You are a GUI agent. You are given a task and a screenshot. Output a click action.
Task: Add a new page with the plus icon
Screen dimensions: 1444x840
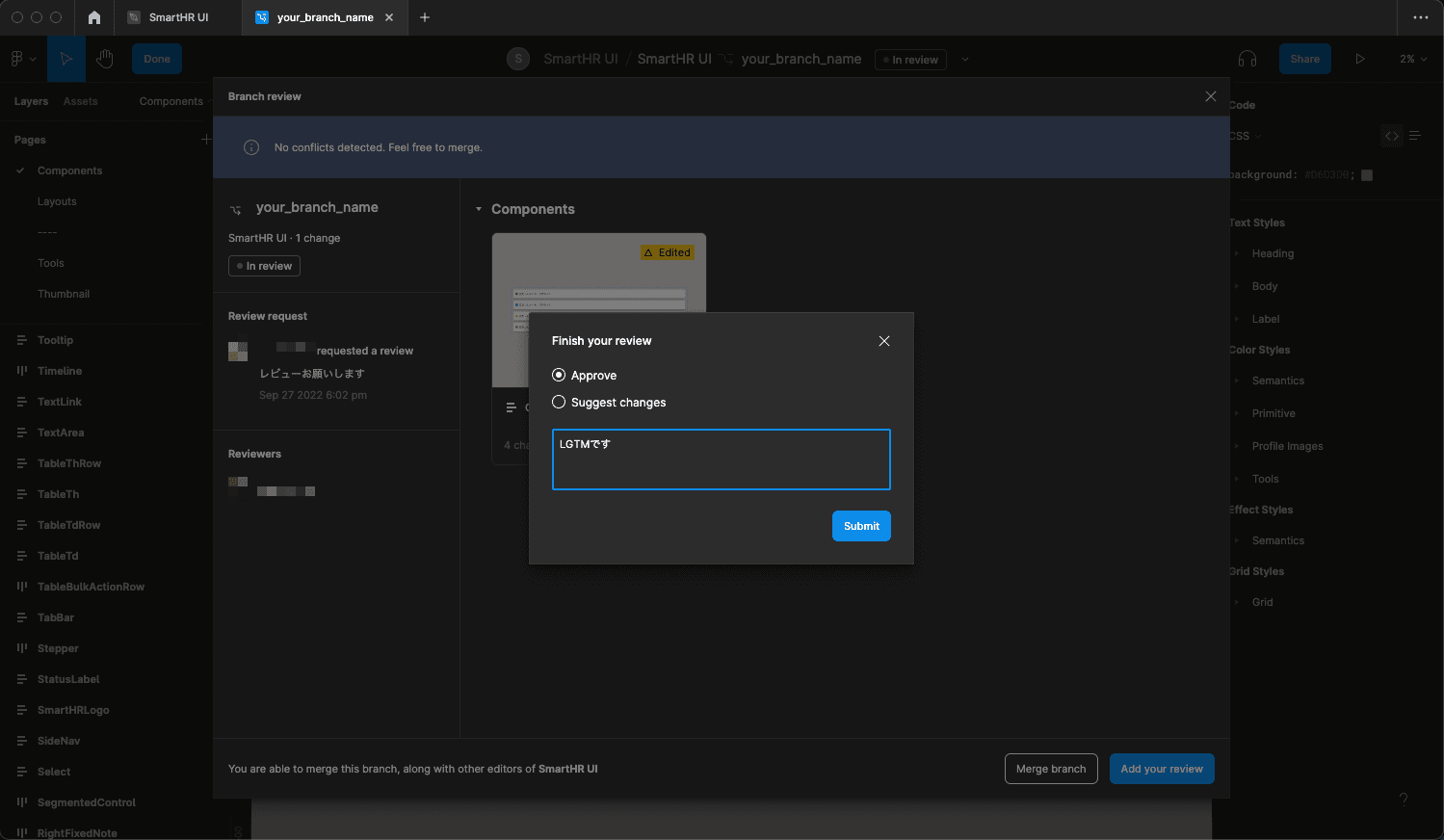[205, 139]
